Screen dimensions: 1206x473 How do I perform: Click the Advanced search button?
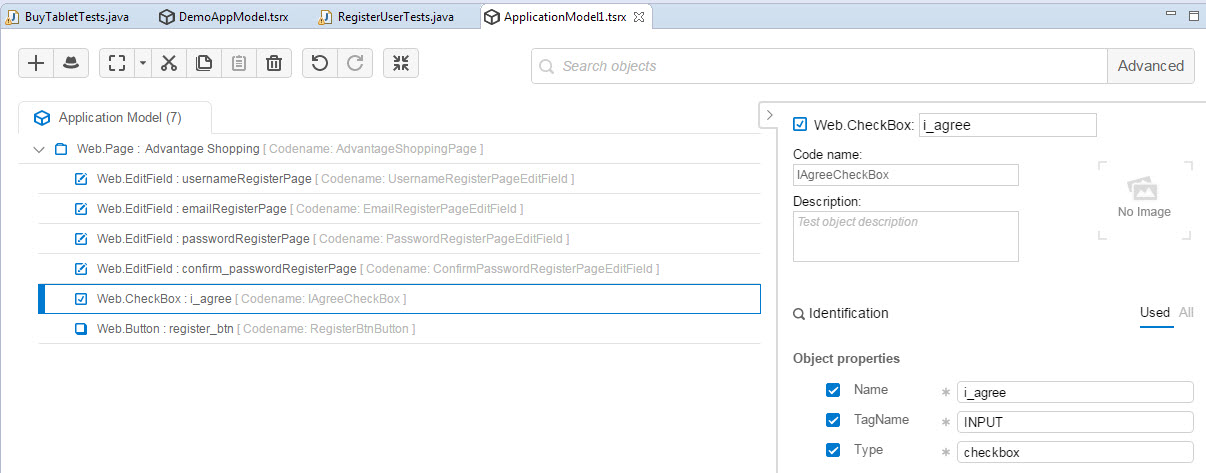[1150, 66]
